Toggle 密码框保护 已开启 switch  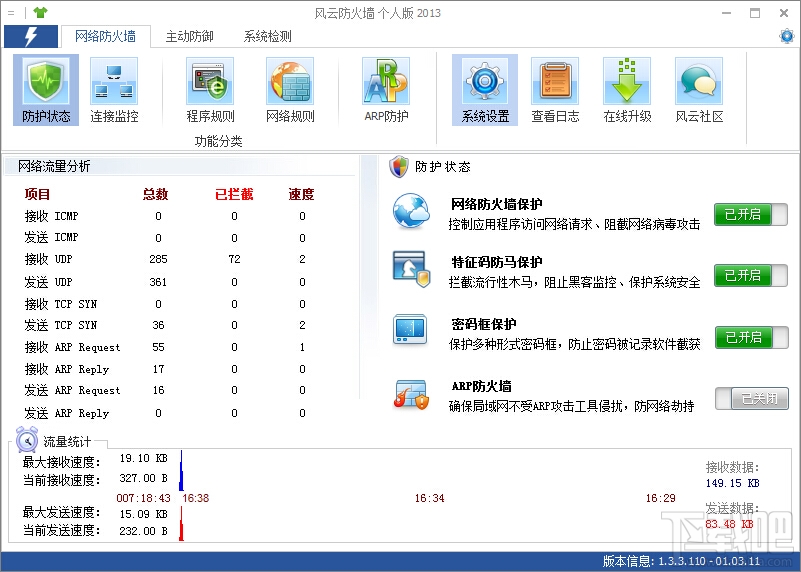tap(751, 338)
